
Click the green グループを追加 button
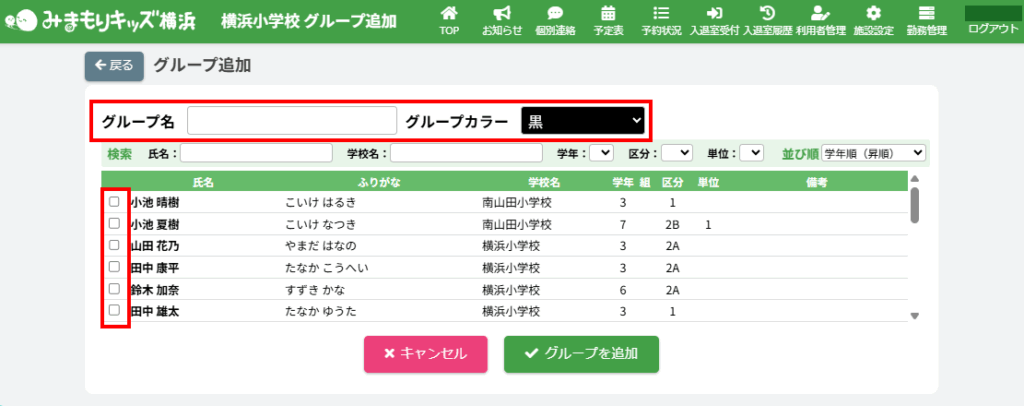point(581,354)
